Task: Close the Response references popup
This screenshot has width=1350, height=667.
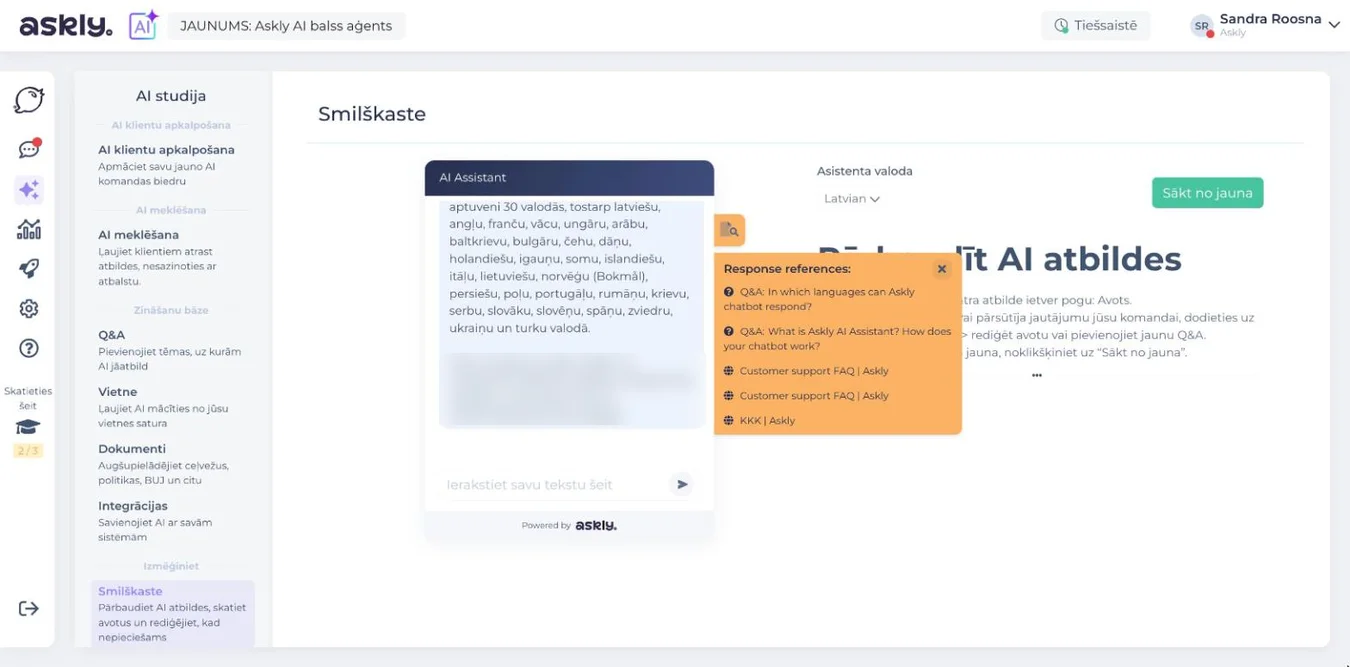Action: pyautogui.click(x=941, y=269)
